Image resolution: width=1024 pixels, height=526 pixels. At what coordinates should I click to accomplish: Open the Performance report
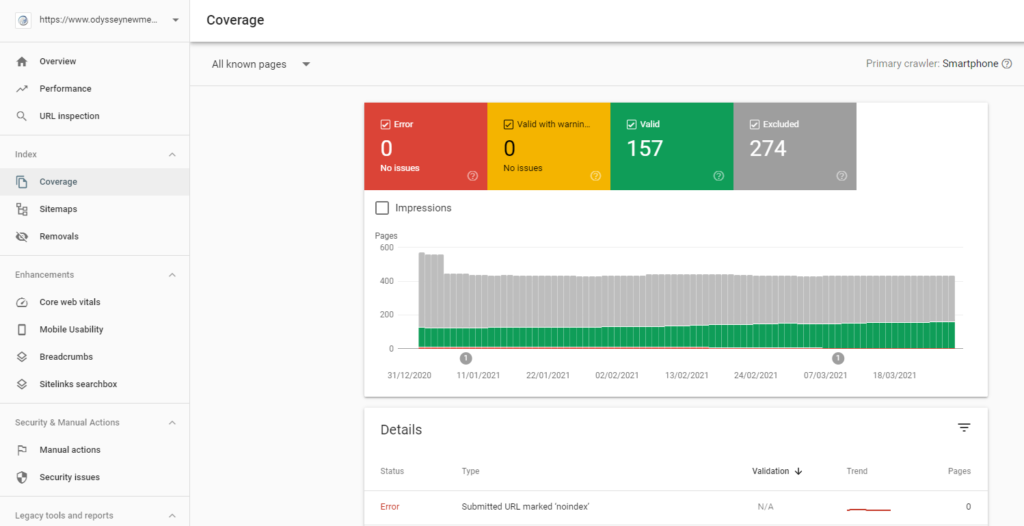pos(95,89)
